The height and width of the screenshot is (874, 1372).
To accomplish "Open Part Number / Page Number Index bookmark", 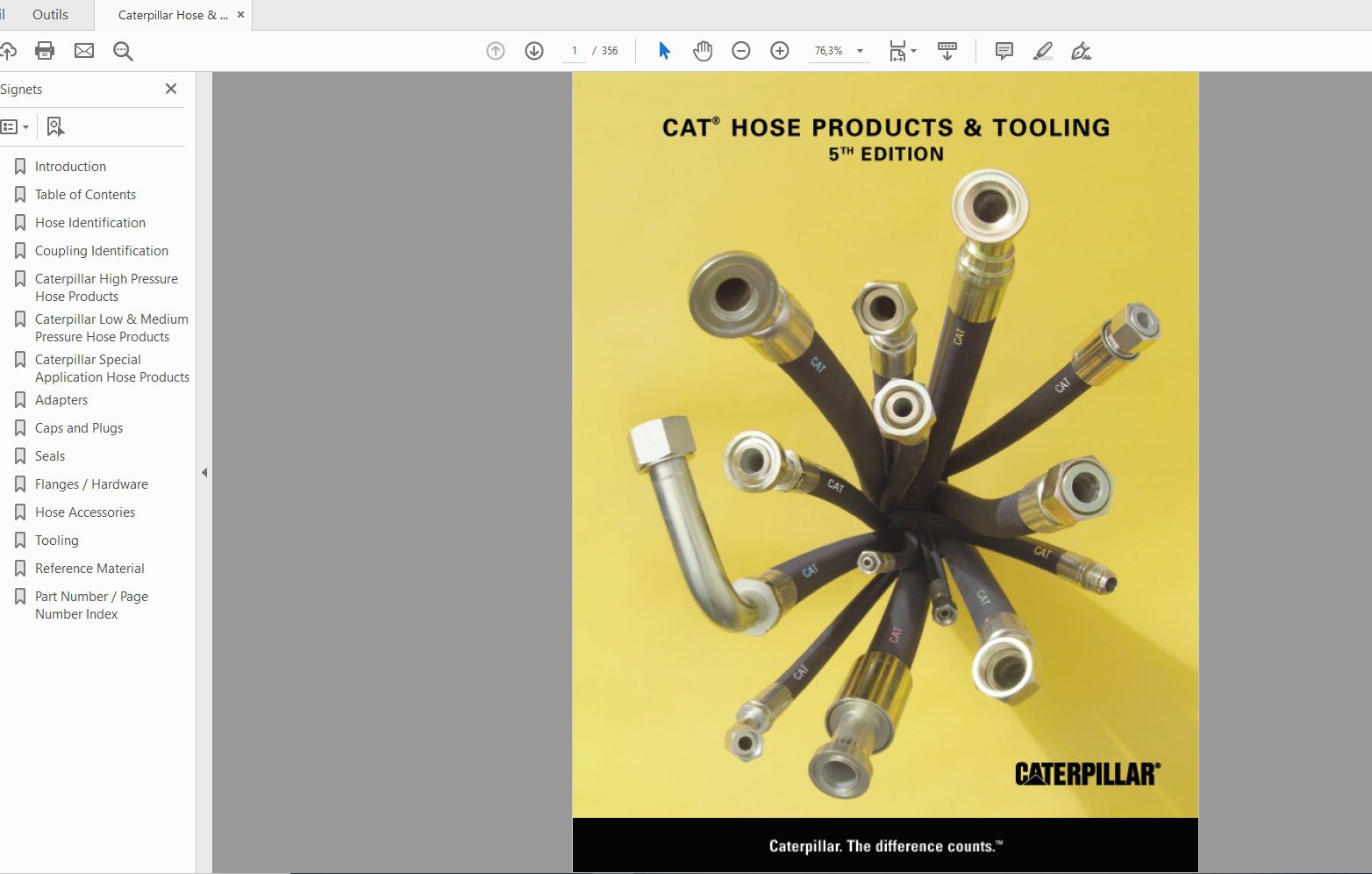I will [x=91, y=605].
